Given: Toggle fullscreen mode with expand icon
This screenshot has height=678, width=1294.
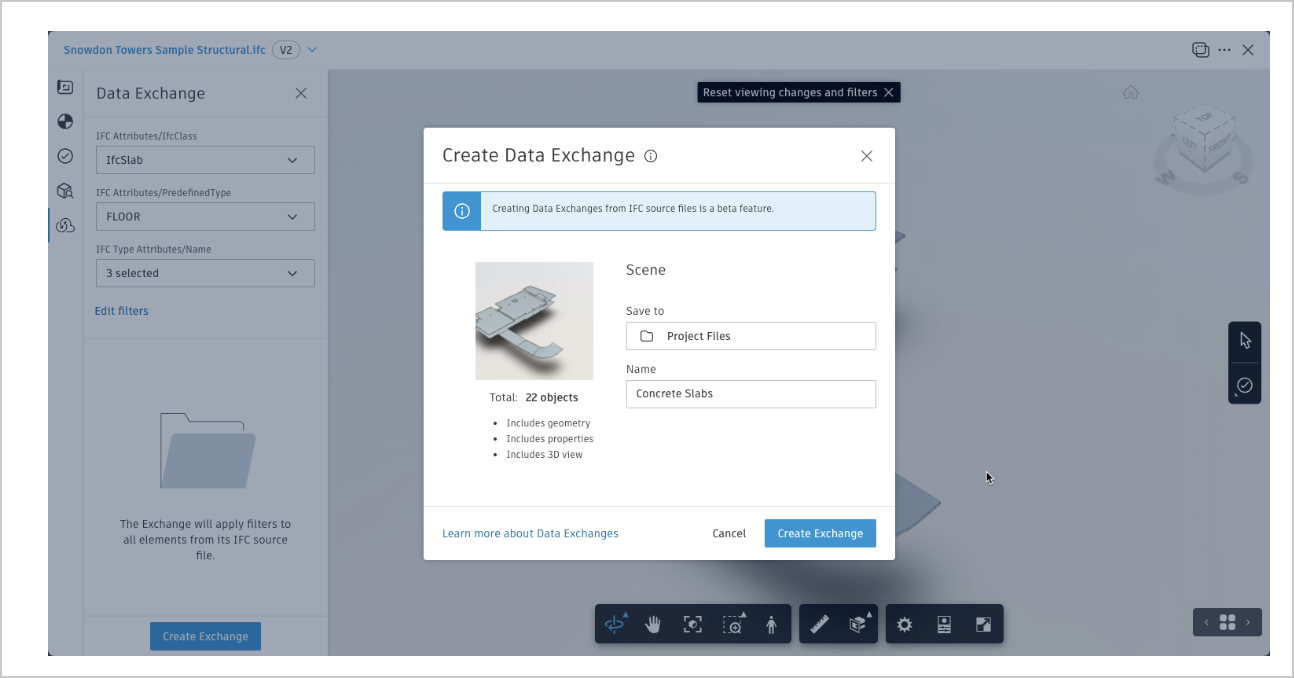Looking at the screenshot, I should tap(983, 623).
